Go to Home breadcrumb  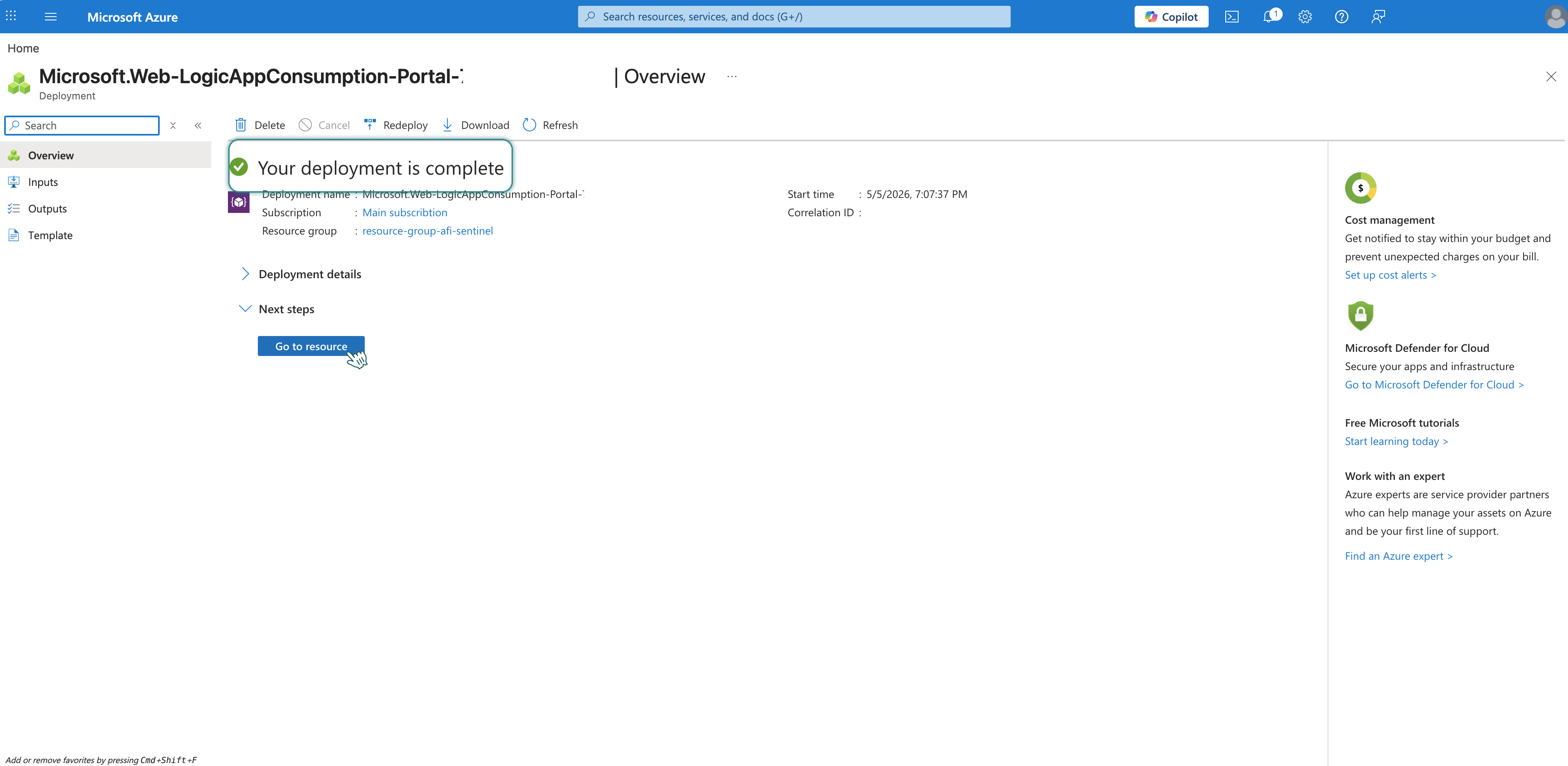click(x=23, y=48)
